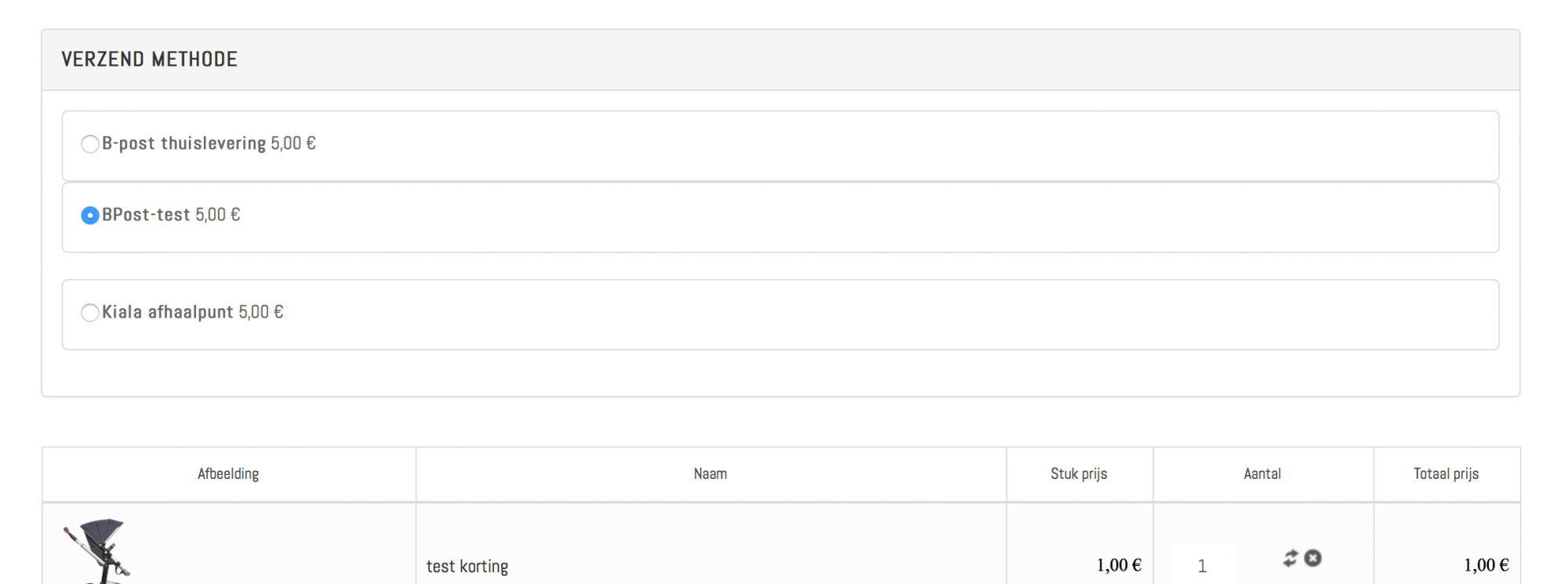This screenshot has width=1568, height=584.
Task: Click the 'Totaal prijs' column header
Action: (1446, 473)
